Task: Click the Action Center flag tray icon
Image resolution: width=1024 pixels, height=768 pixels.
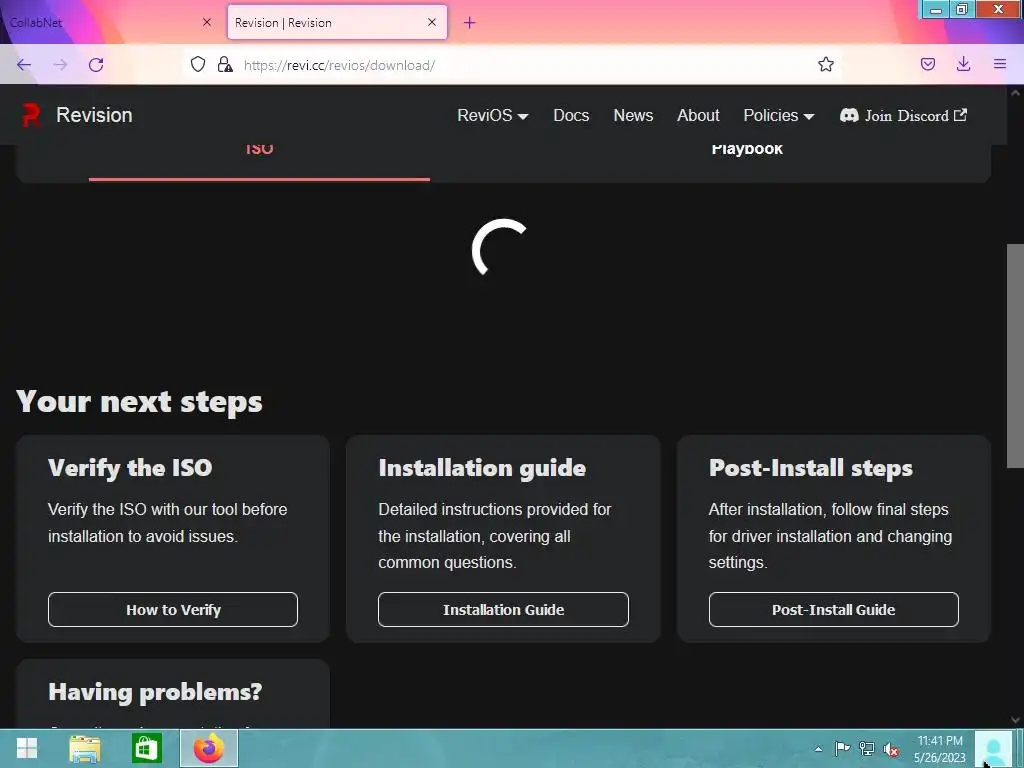Action: tap(842, 749)
